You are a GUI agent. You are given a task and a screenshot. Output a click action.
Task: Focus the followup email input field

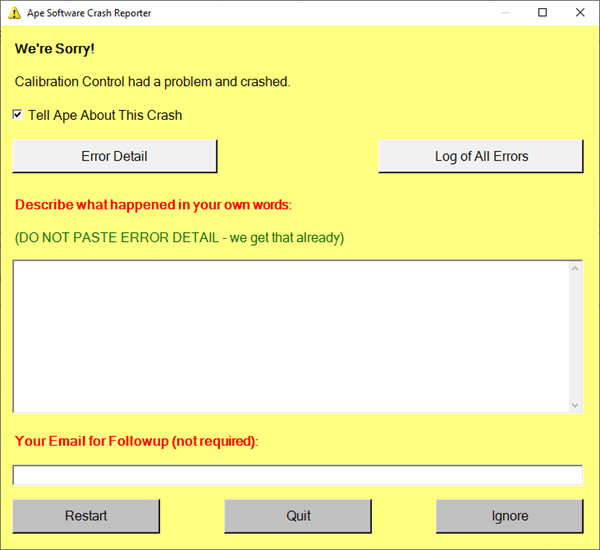coord(298,475)
